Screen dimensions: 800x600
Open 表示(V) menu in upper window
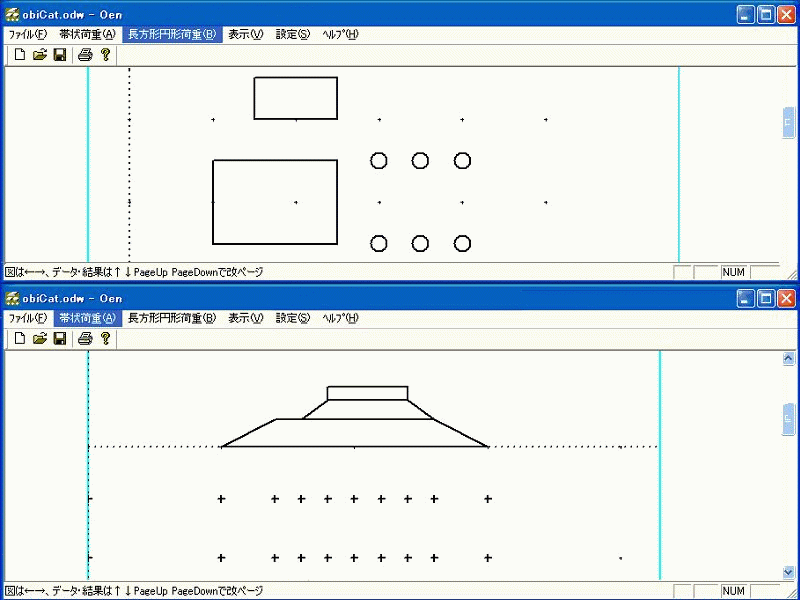pyautogui.click(x=245, y=34)
